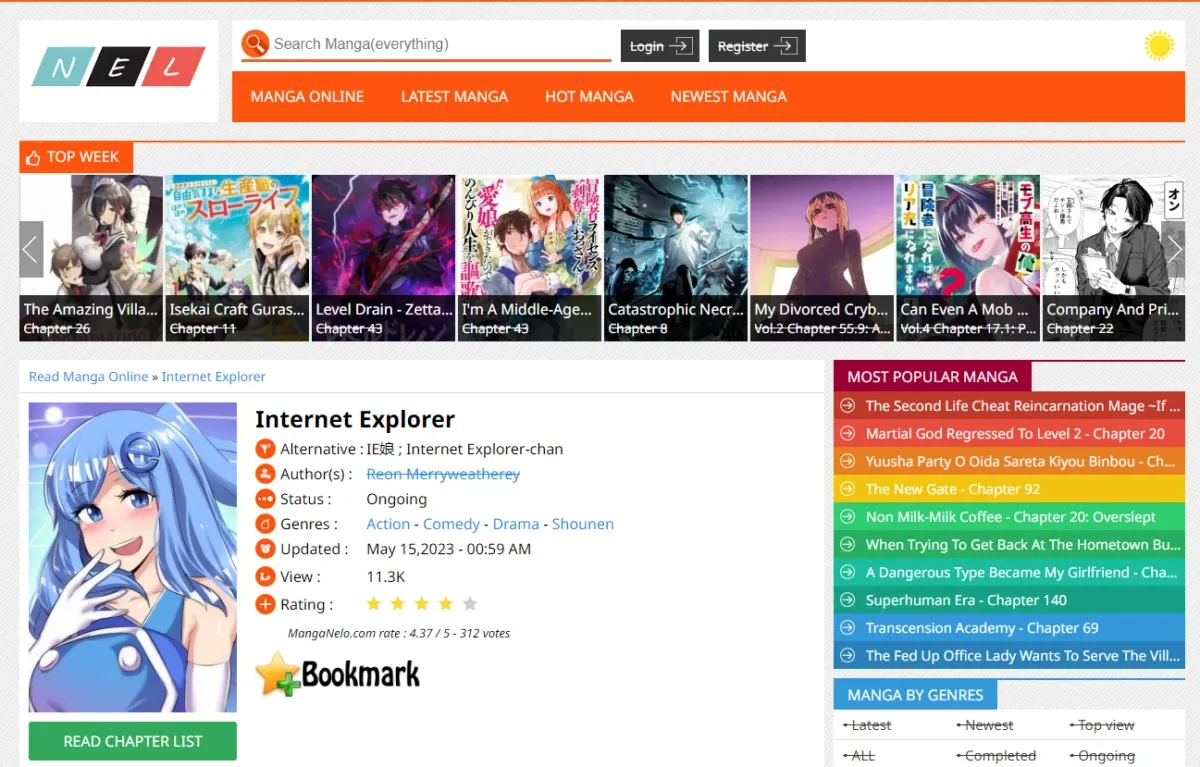Click the Status info icon
The image size is (1200, 767).
[265, 499]
